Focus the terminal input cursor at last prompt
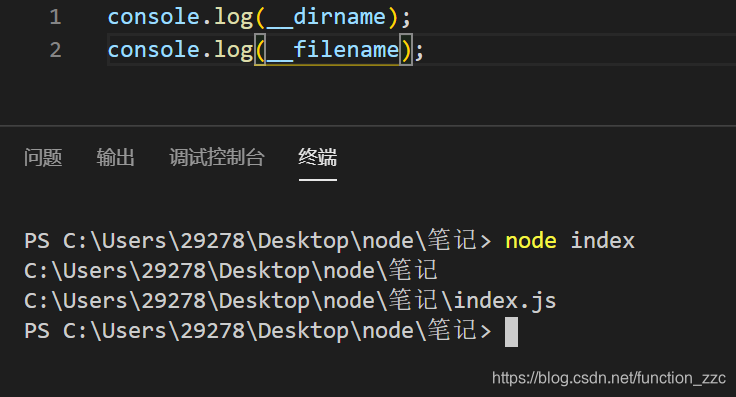 [x=512, y=332]
